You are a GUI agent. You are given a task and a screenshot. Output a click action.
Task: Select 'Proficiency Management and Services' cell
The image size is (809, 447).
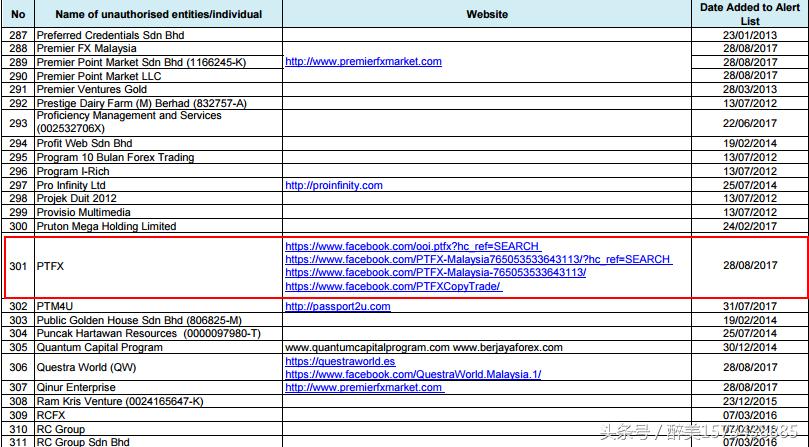coord(158,123)
